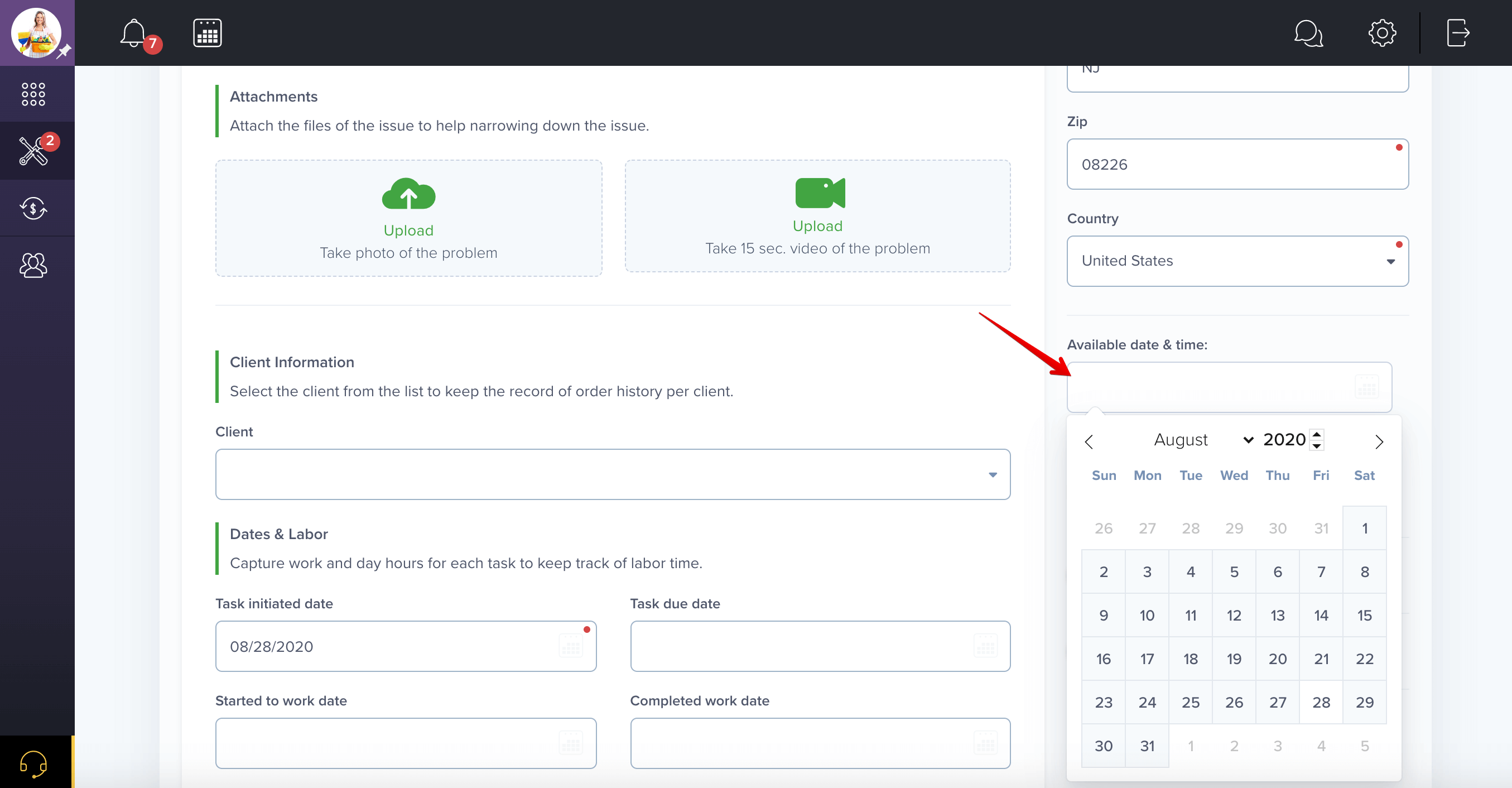Select August 30 in calendar
Image resolution: width=1512 pixels, height=788 pixels.
click(1104, 745)
